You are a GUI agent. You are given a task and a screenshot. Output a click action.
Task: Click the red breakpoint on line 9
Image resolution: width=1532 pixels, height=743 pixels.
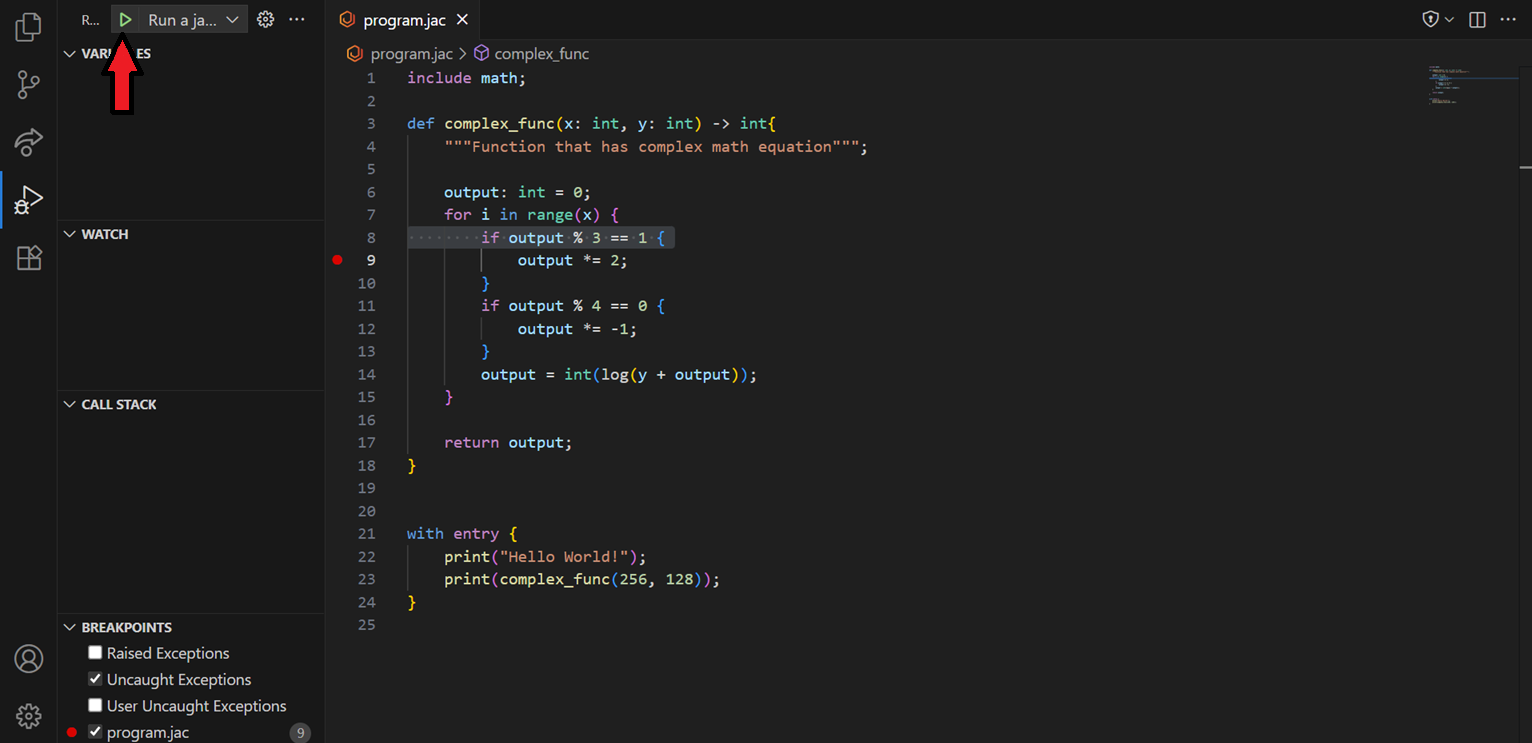pos(337,260)
